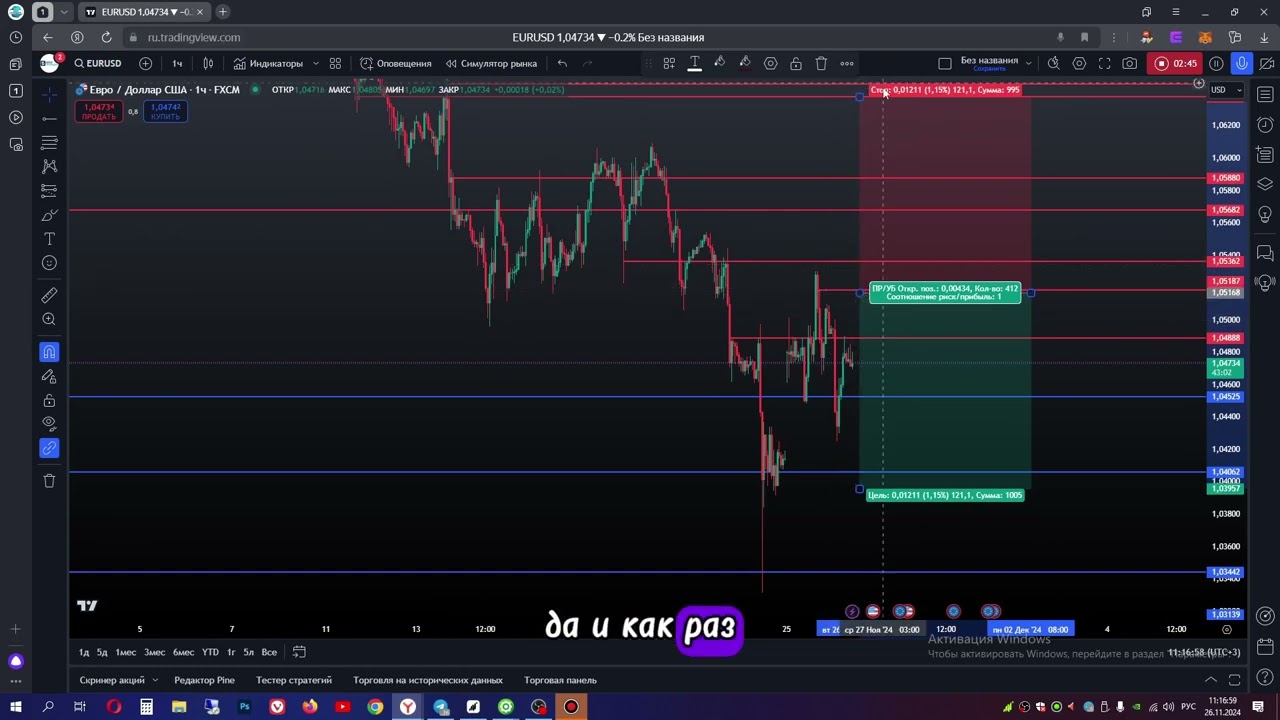Open the chart settings icon in the top toolbar
Image resolution: width=1280 pixels, height=720 pixels.
pyautogui.click(x=1079, y=63)
